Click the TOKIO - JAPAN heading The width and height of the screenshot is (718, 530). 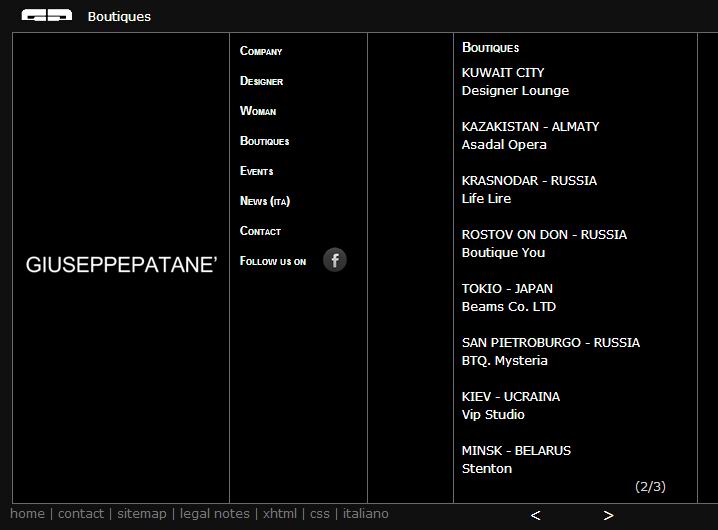tap(507, 289)
